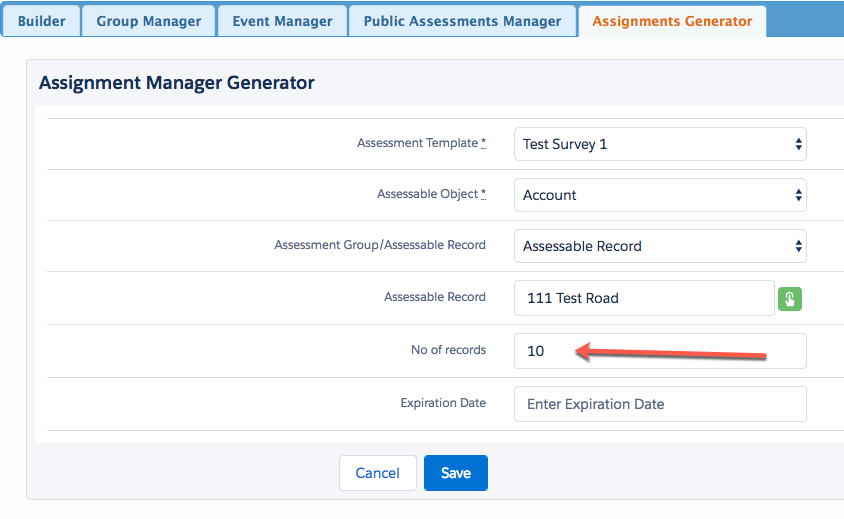Open the Assessable Object dropdown showing Account
The image size is (844, 519).
click(x=660, y=195)
